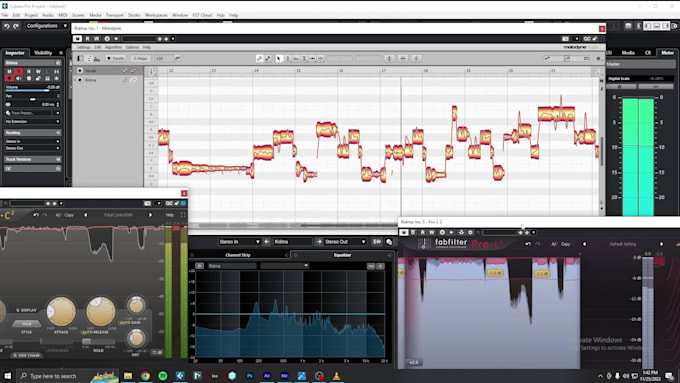Expand the Track Versions section

[33, 159]
